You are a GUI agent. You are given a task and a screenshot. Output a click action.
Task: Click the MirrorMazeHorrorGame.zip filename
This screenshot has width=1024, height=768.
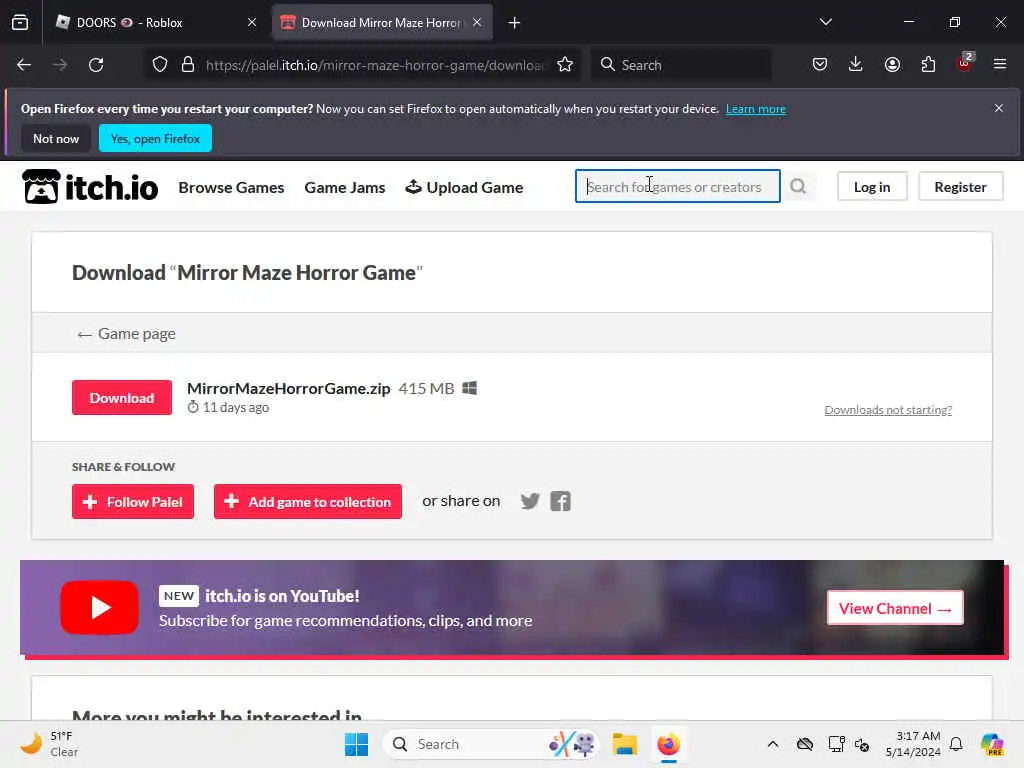pyautogui.click(x=289, y=389)
